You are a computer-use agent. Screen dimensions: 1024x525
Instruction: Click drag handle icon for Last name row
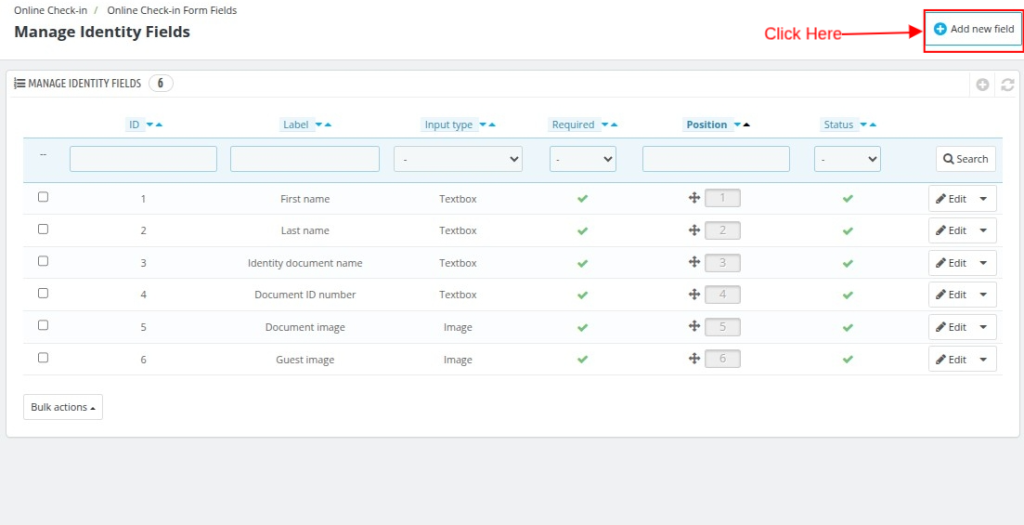coord(694,229)
